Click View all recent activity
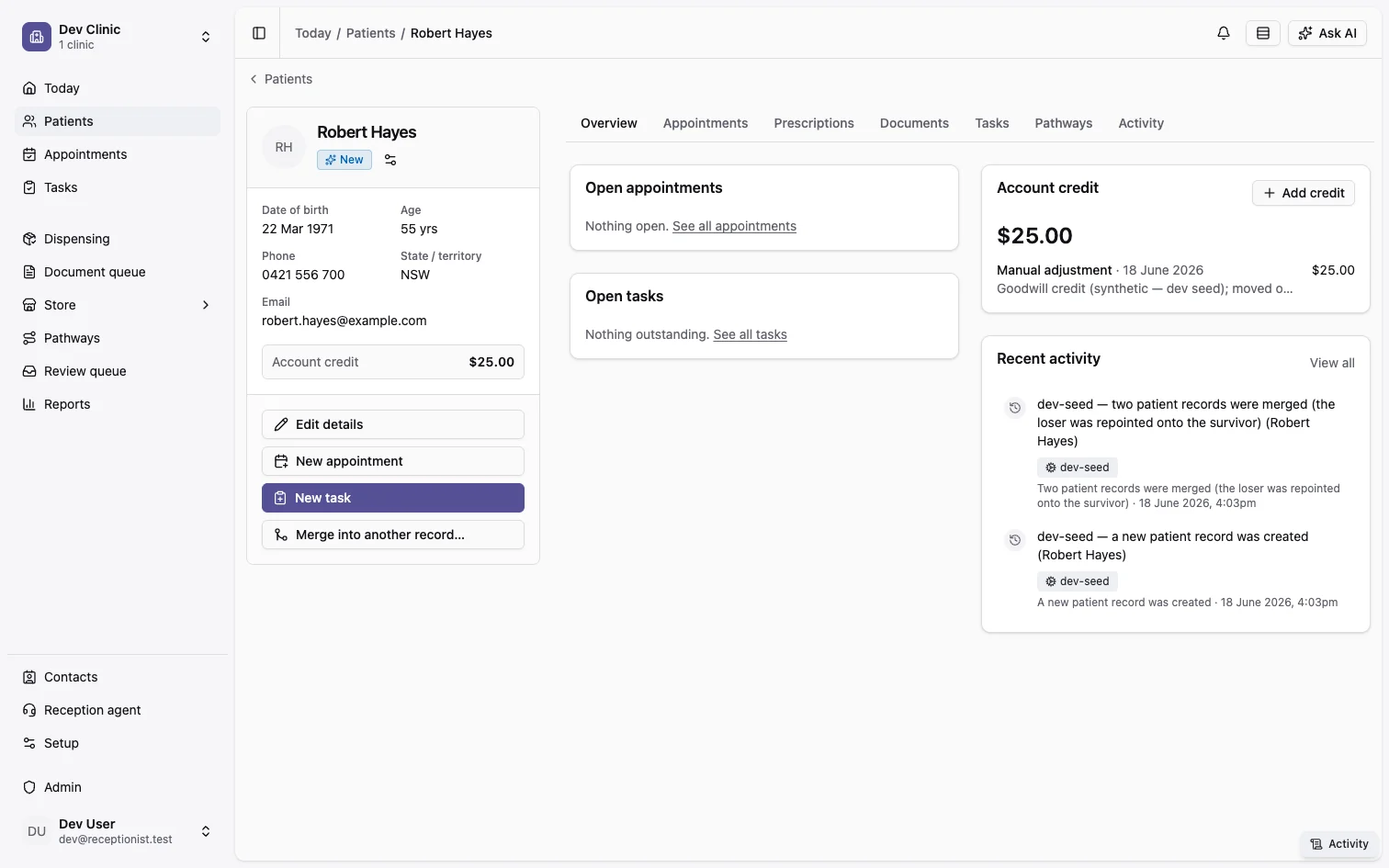This screenshot has width=1389, height=868. click(1332, 363)
